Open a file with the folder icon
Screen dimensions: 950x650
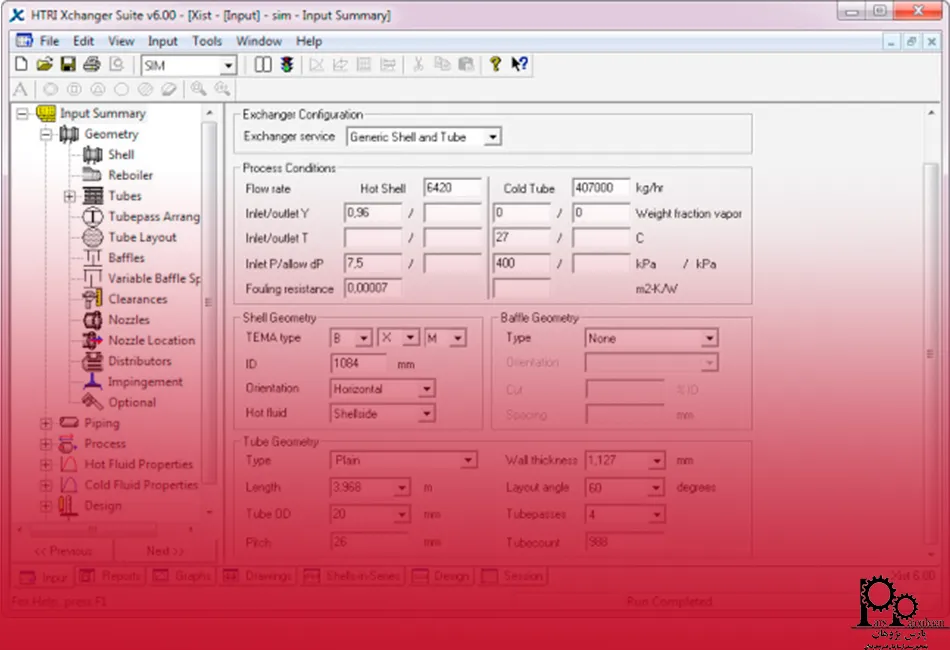click(x=45, y=65)
